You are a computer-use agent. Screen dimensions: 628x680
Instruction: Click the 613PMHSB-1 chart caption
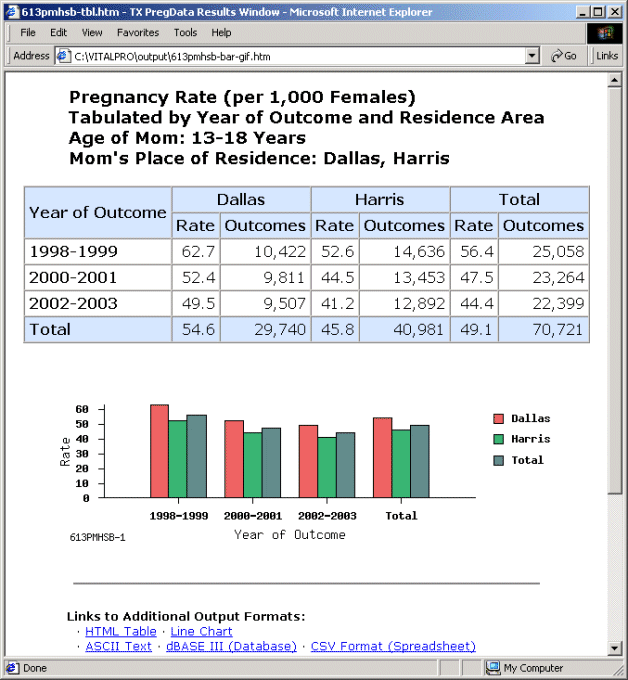point(98,537)
